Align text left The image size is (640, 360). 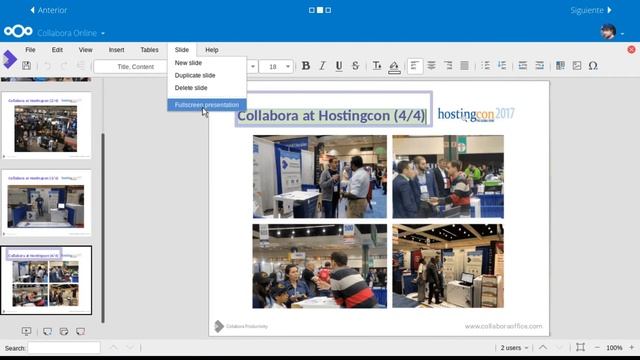click(415, 66)
